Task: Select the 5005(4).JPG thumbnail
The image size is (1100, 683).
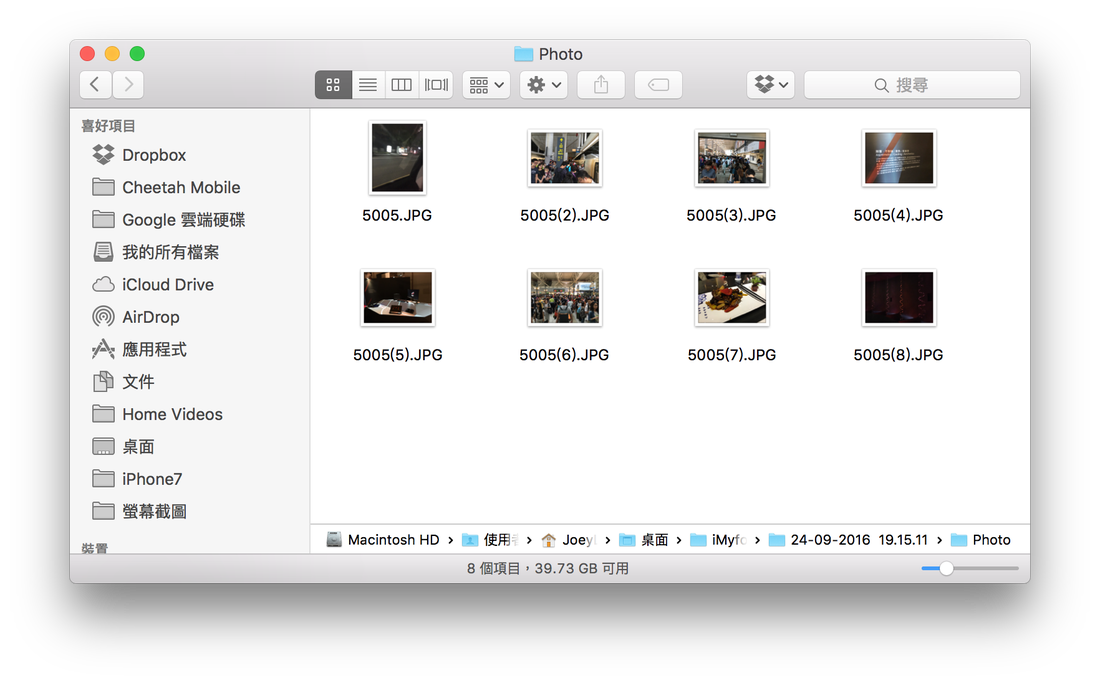Action: click(899, 158)
